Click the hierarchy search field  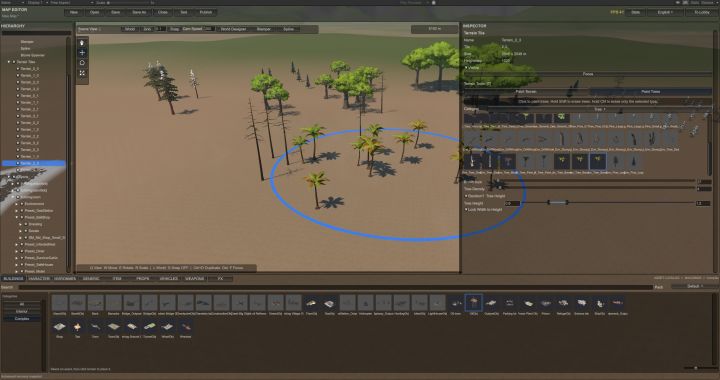click(x=36, y=33)
